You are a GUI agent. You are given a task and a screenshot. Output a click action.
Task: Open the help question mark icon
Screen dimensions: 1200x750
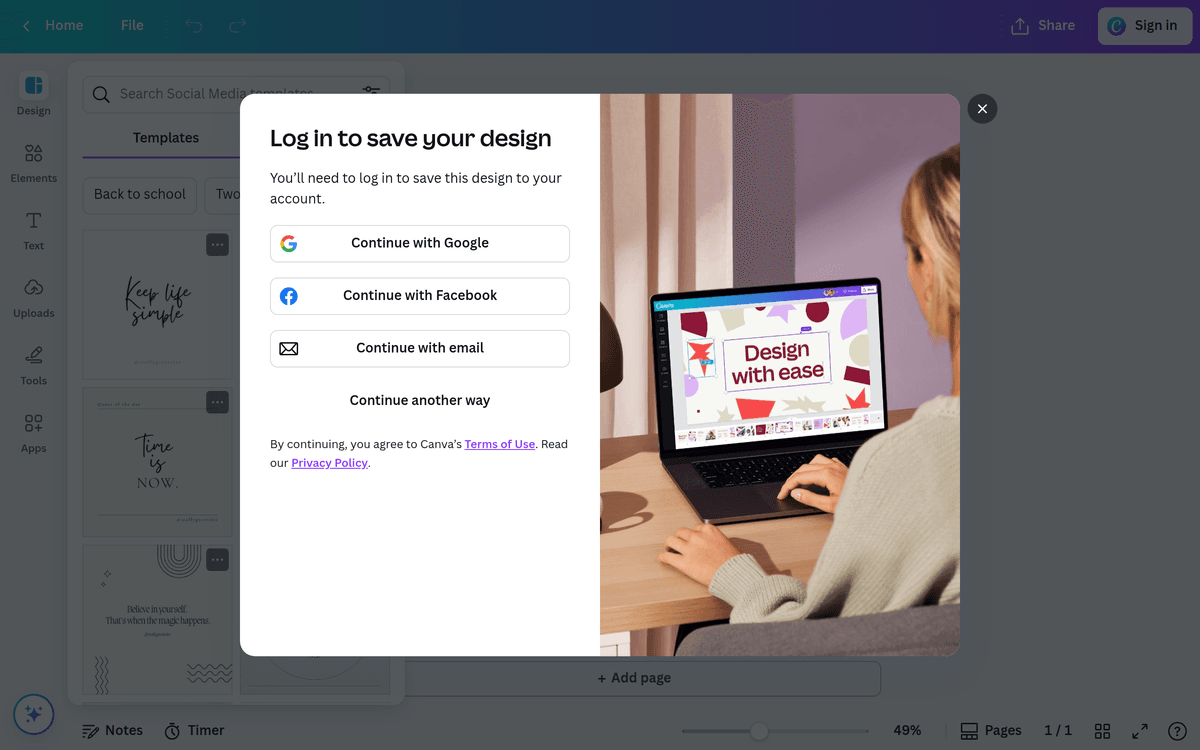pyautogui.click(x=1177, y=731)
